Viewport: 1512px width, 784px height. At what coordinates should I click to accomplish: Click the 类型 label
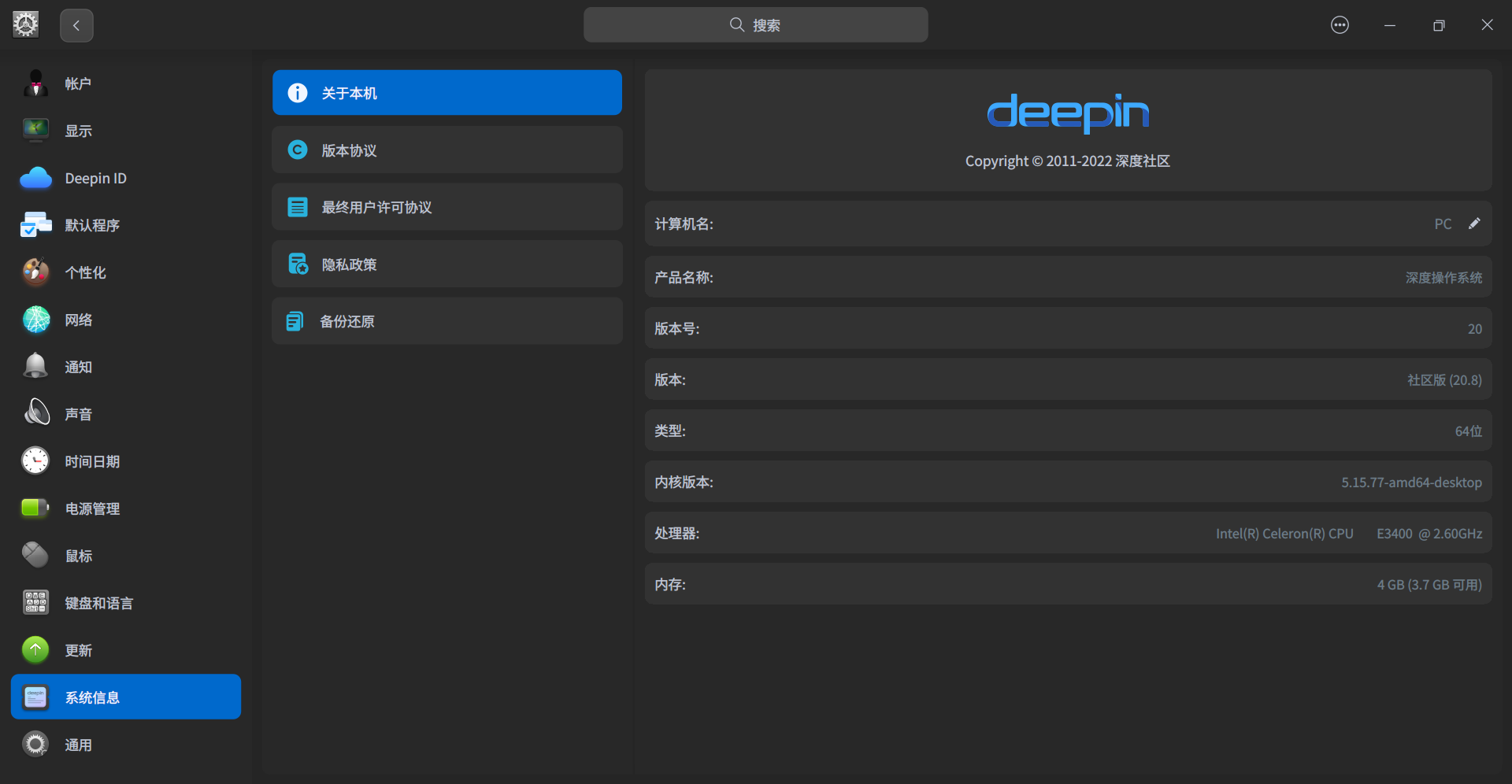point(670,431)
